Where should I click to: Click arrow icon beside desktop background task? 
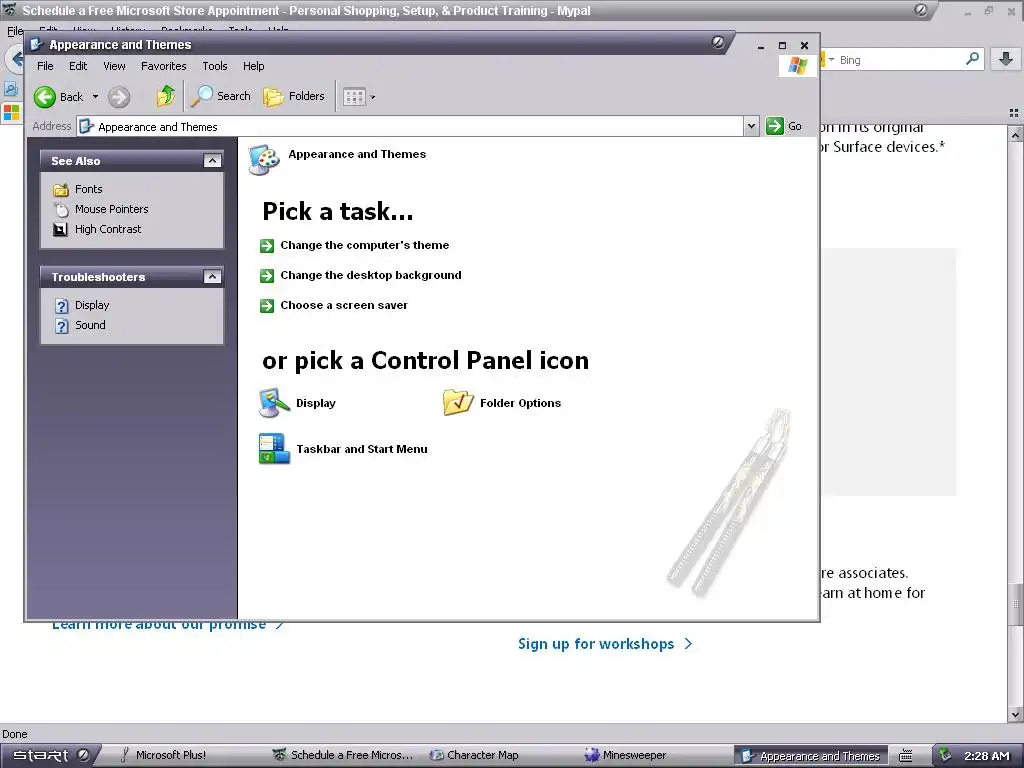click(x=267, y=276)
